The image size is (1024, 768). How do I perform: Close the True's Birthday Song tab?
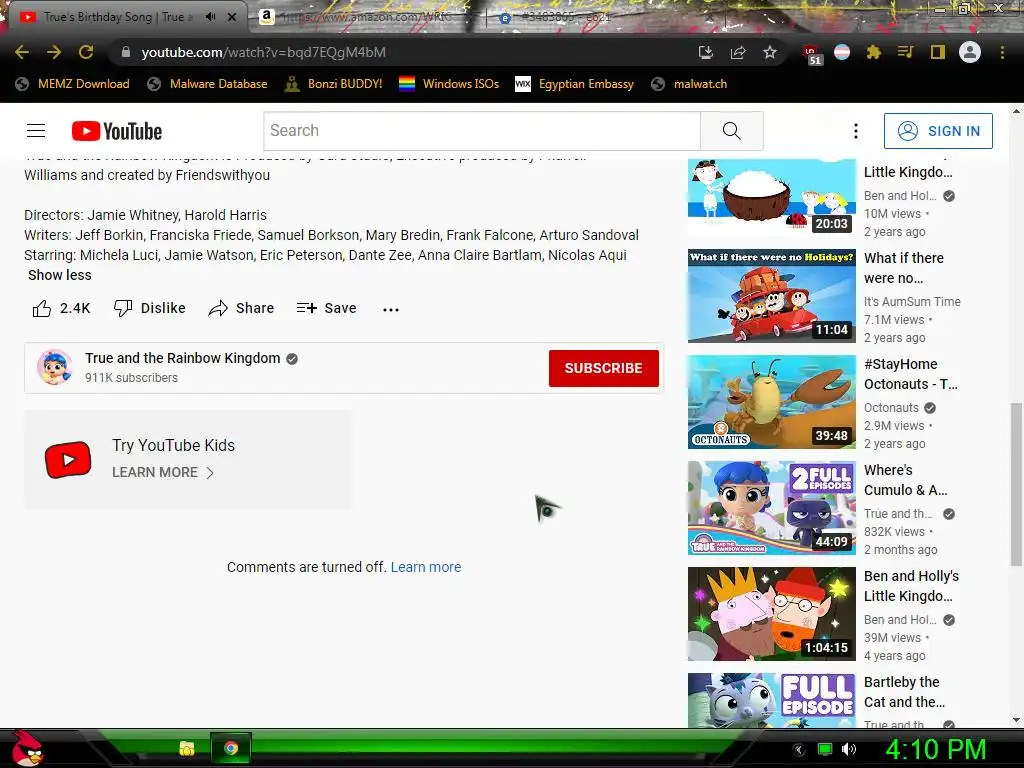(232, 17)
